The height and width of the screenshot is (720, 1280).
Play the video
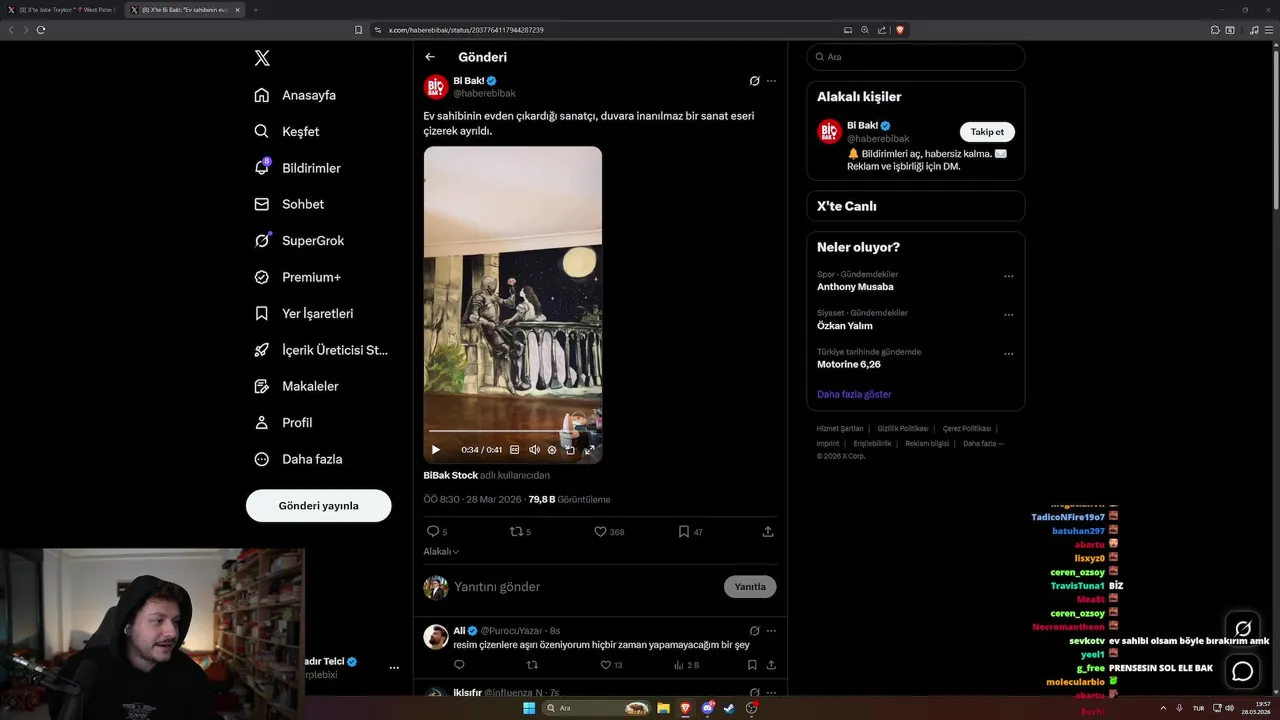(435, 450)
